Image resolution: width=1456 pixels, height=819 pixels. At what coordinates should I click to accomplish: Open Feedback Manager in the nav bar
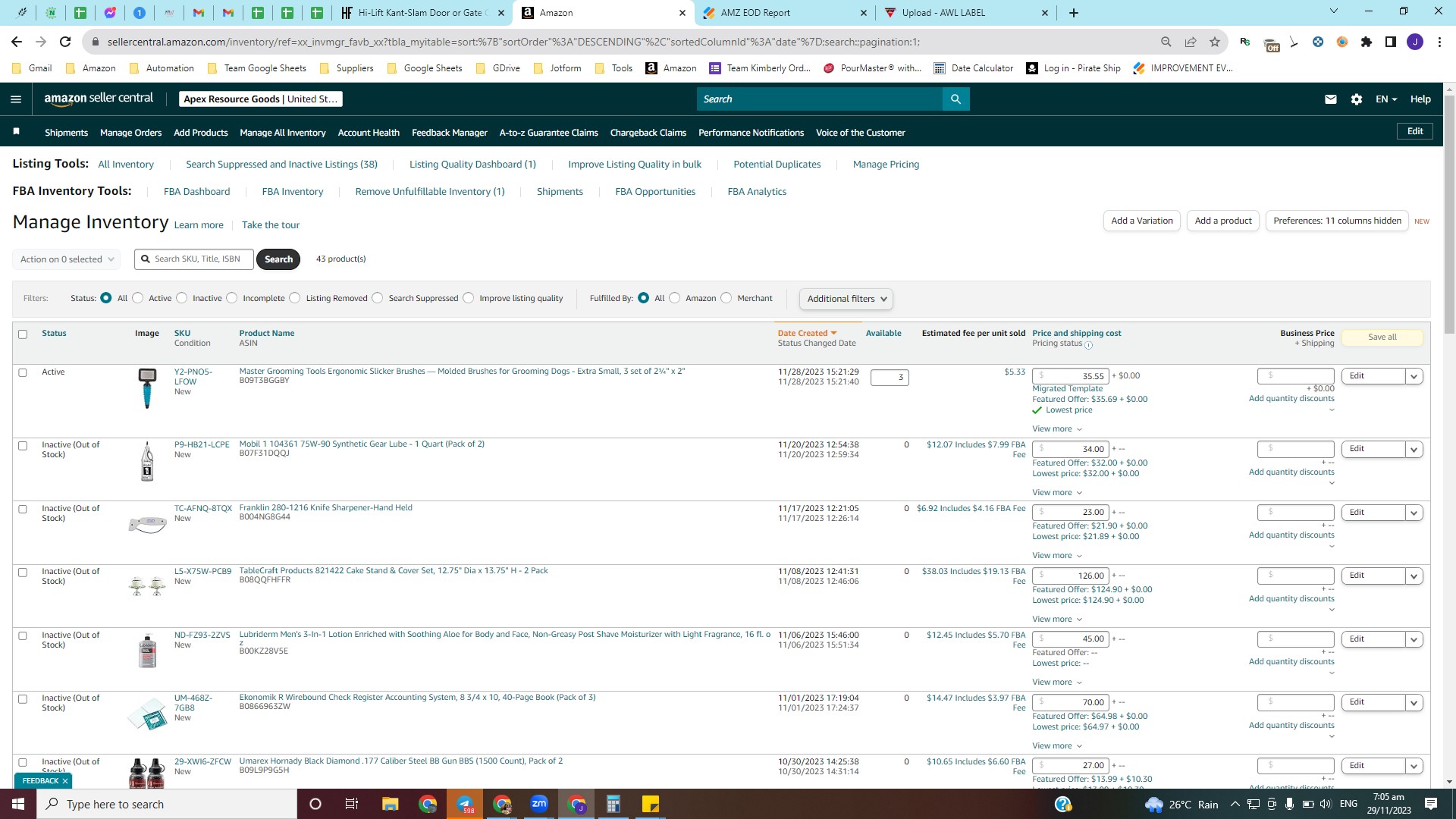[450, 133]
